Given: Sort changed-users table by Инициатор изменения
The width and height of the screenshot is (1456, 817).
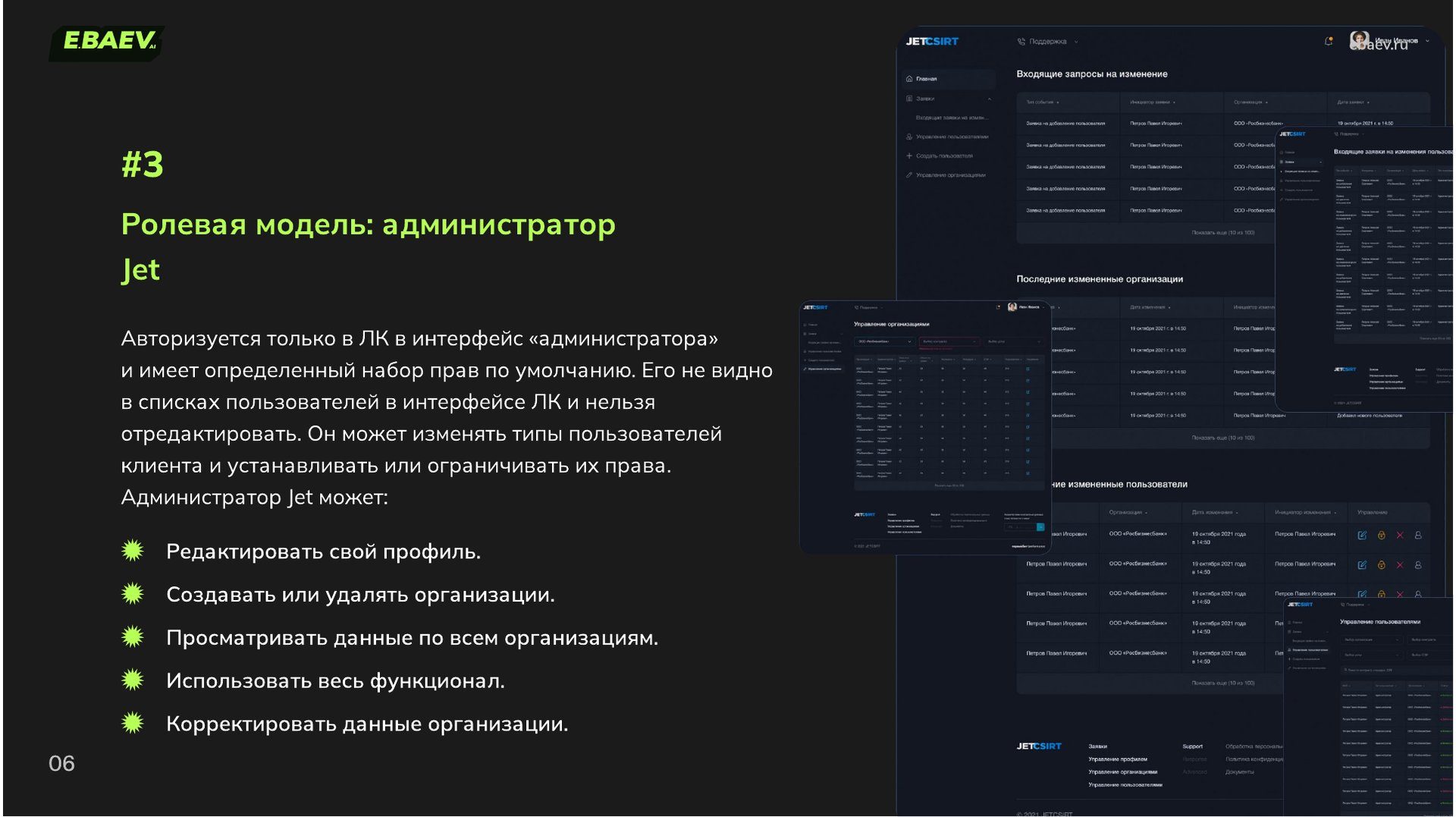Looking at the screenshot, I should click(x=1306, y=513).
